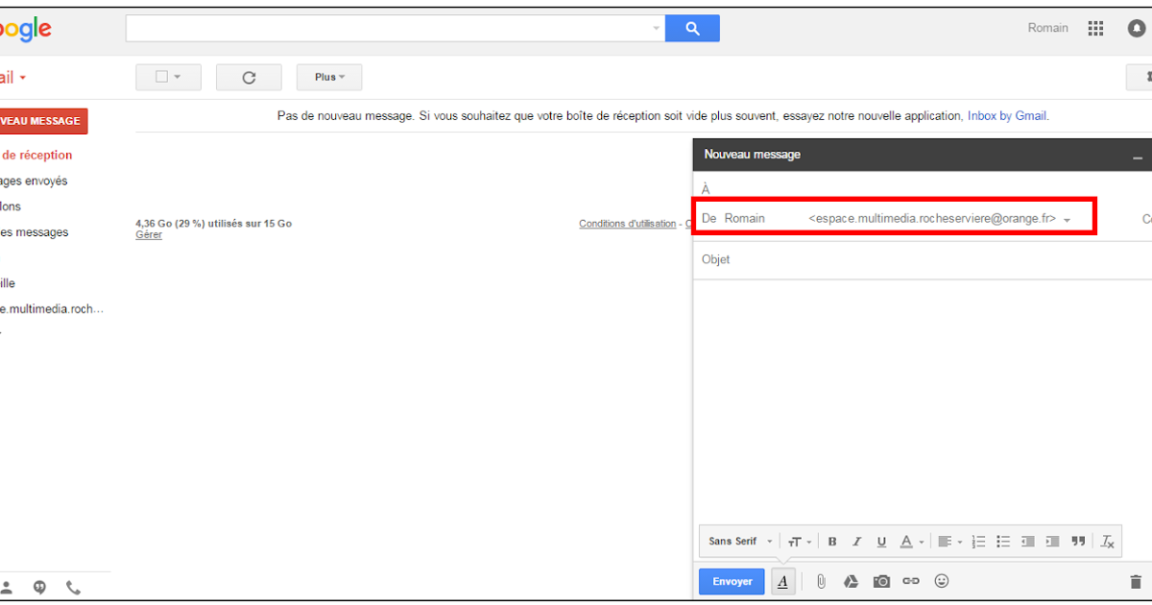The width and height of the screenshot is (1152, 605).
Task: Tick the select-all messages checkbox
Action: [x=162, y=76]
